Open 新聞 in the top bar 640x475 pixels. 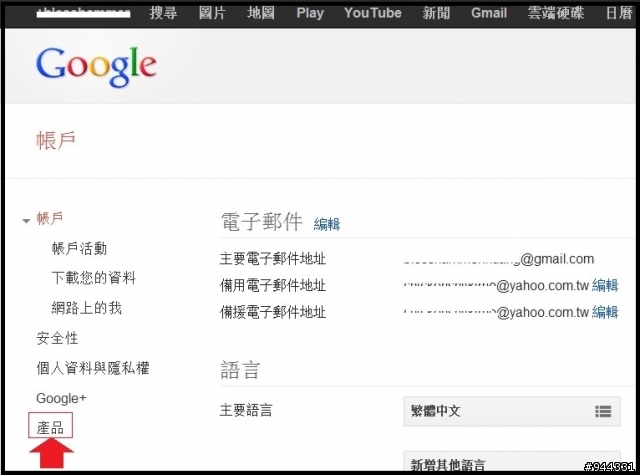coord(436,13)
